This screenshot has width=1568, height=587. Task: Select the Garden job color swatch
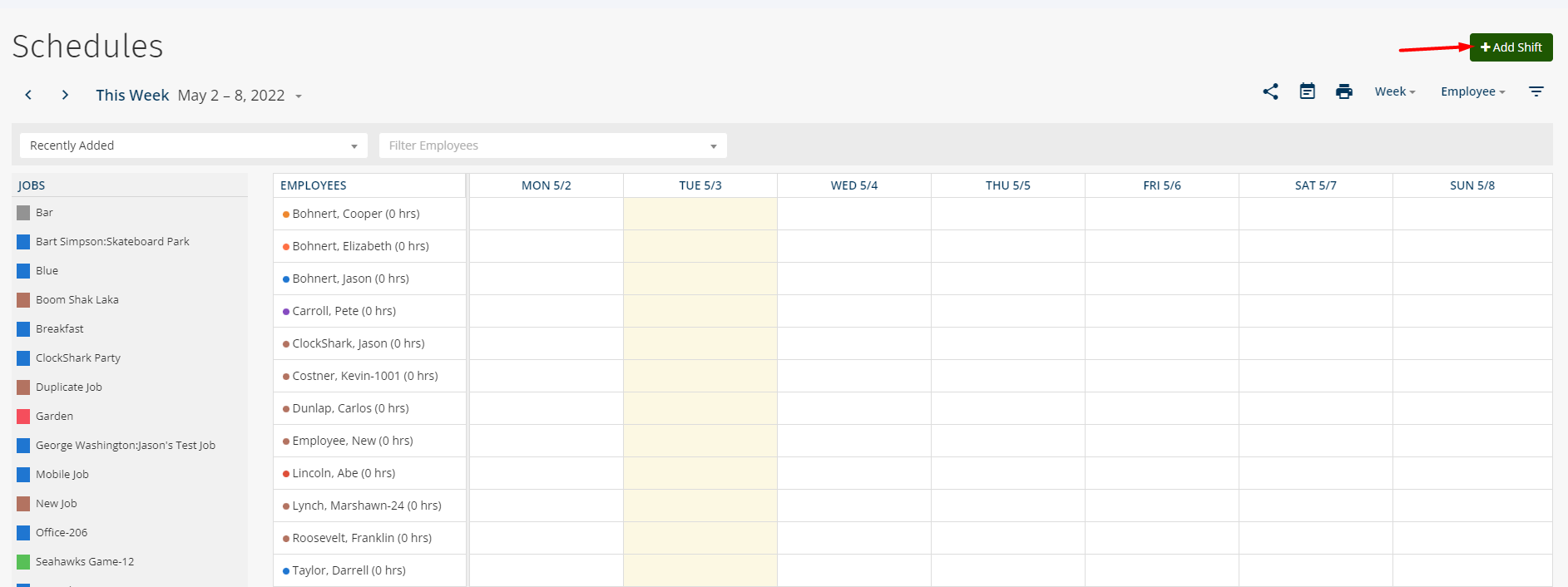pos(23,417)
